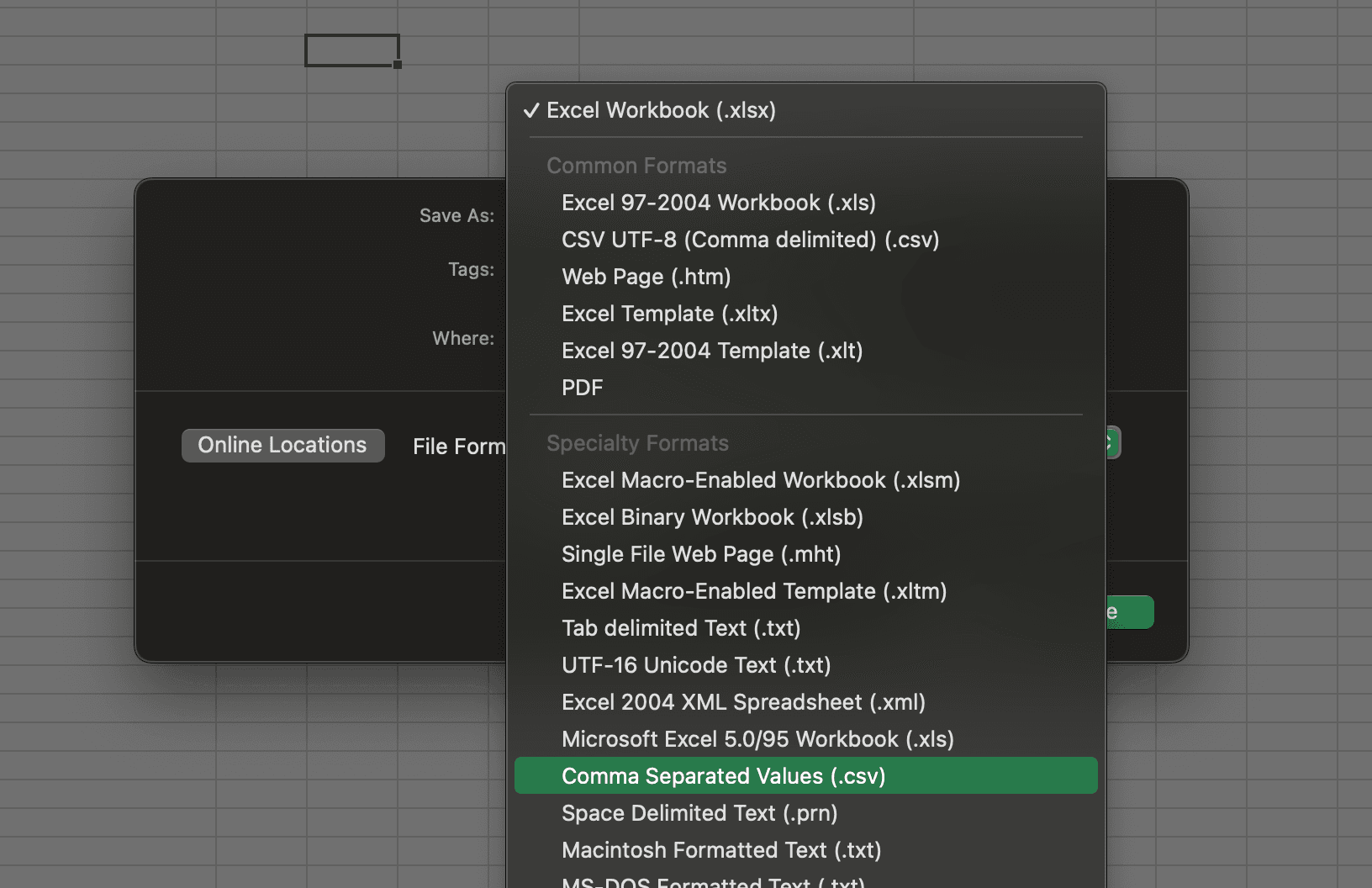Screen dimensions: 1372x888
Task: Choose Excel Template (.xltx) option
Action: pyautogui.click(x=805, y=314)
